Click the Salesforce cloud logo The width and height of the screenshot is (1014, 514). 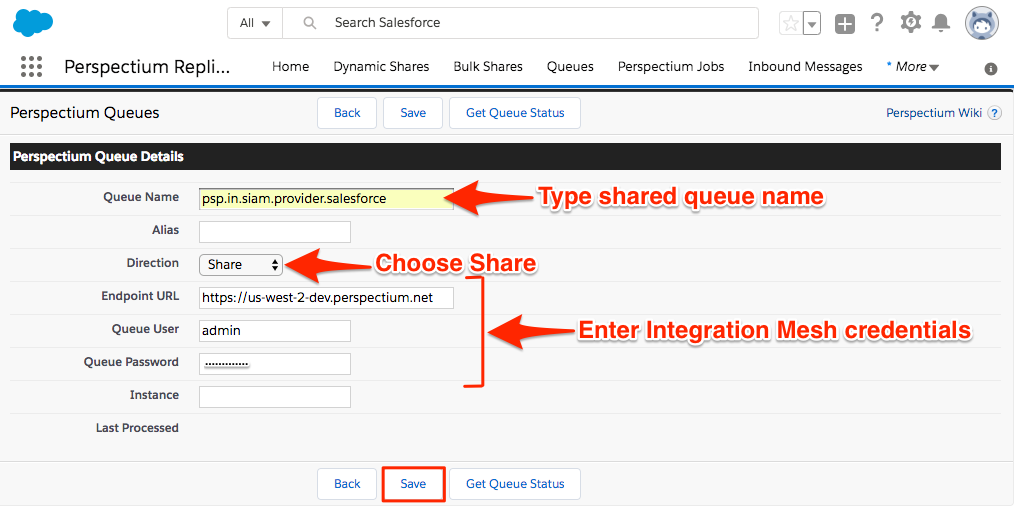33,23
